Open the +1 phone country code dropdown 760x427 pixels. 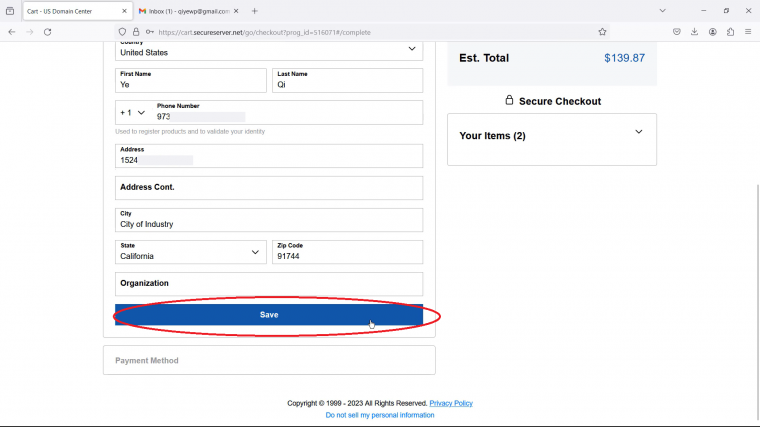[132, 112]
